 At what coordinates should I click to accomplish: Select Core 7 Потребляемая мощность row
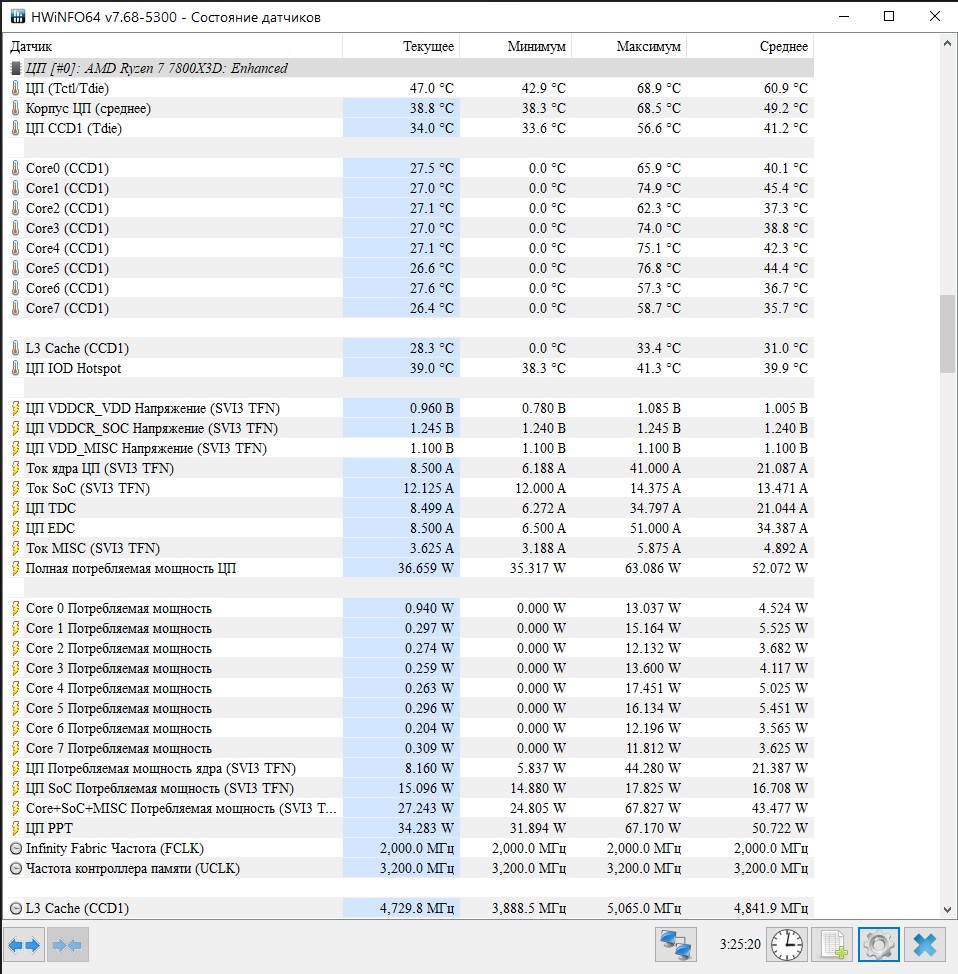(x=411, y=749)
